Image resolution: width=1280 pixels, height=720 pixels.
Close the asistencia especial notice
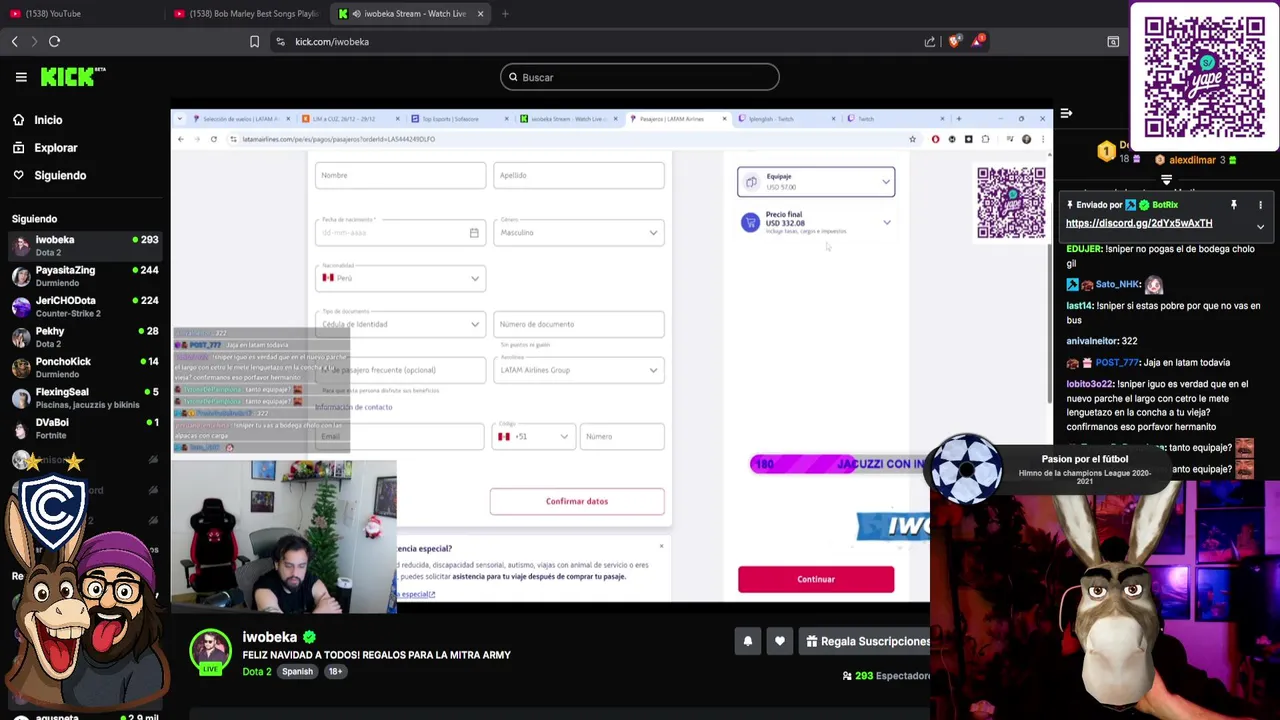pos(661,546)
